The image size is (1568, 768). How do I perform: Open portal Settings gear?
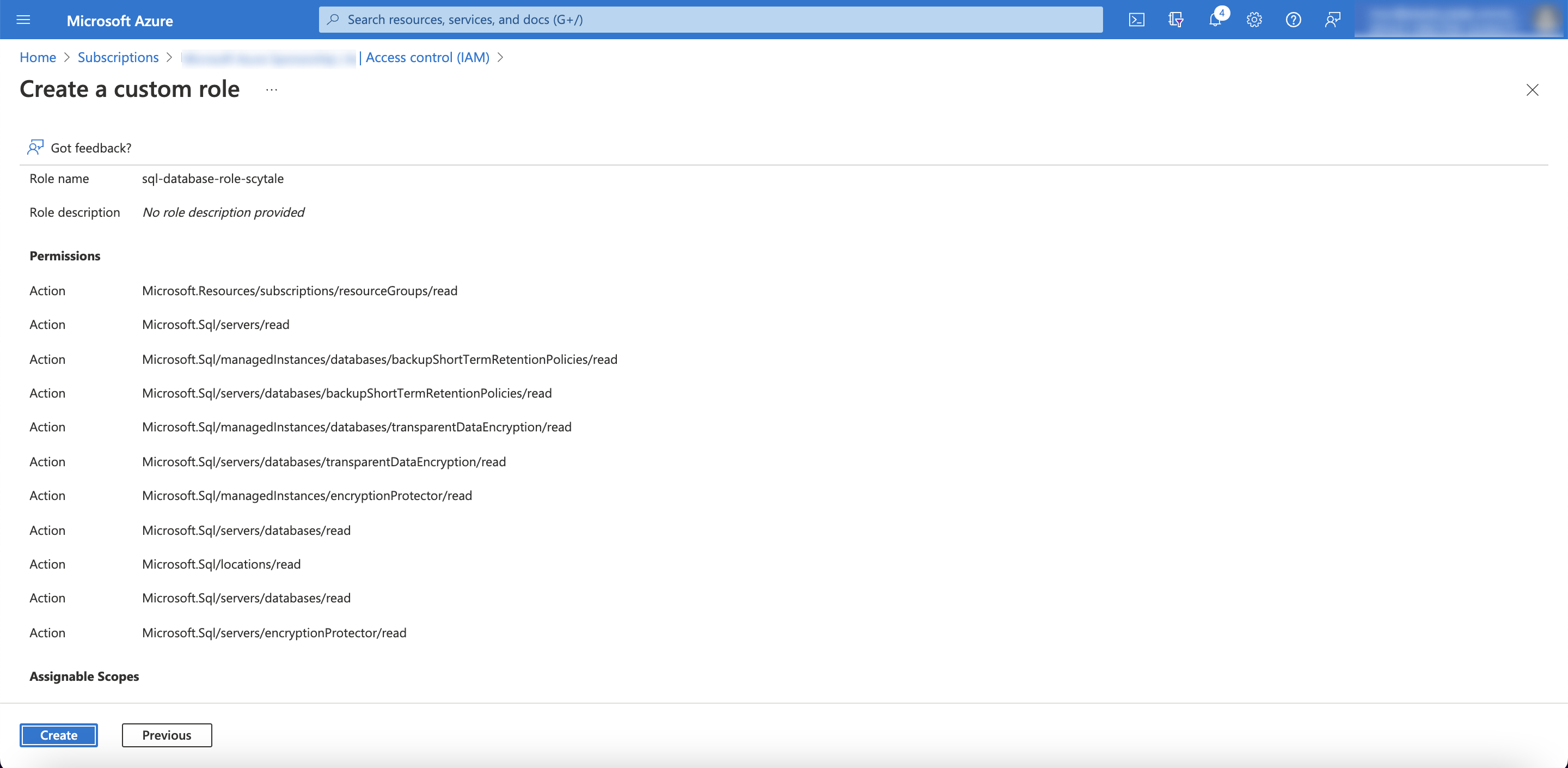(1254, 20)
